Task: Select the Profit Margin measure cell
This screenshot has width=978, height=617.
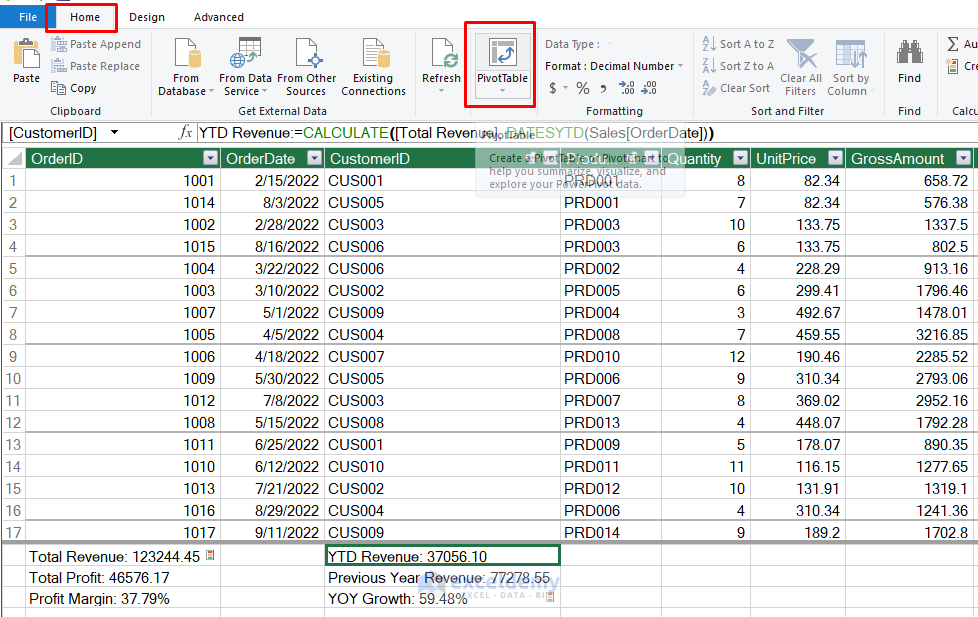Action: coord(123,599)
